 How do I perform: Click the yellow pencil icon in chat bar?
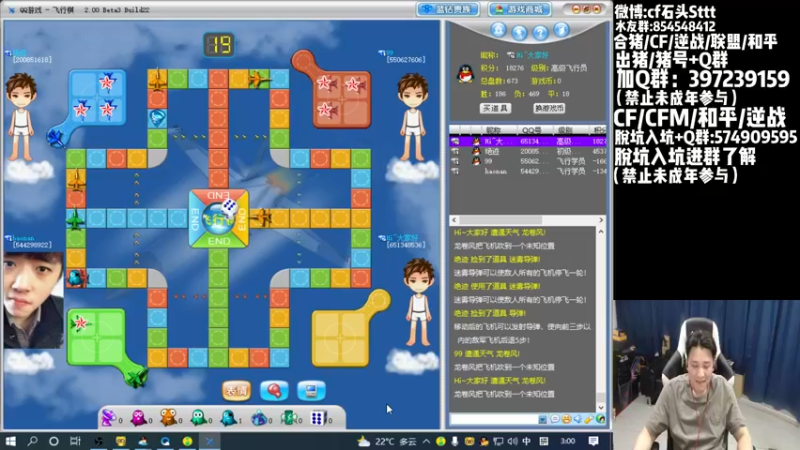(589, 419)
